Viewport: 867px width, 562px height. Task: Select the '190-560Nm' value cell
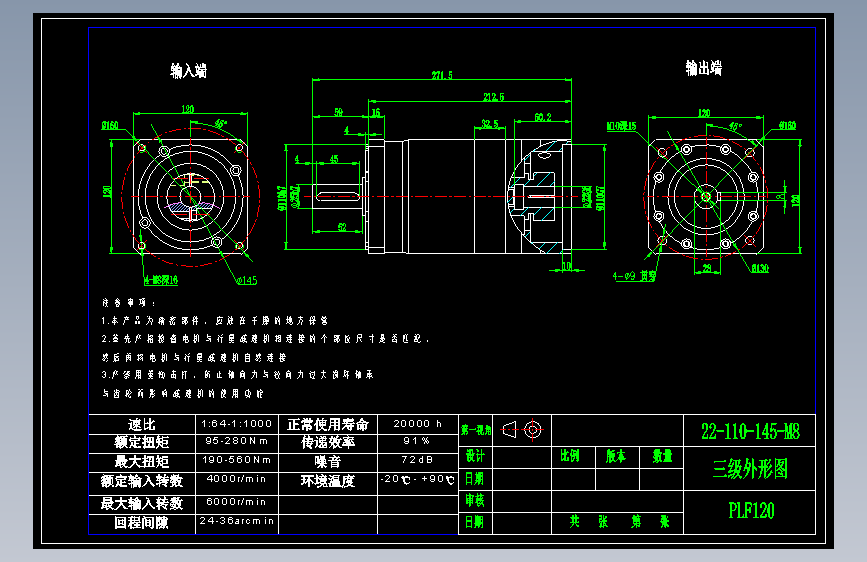coord(237,460)
